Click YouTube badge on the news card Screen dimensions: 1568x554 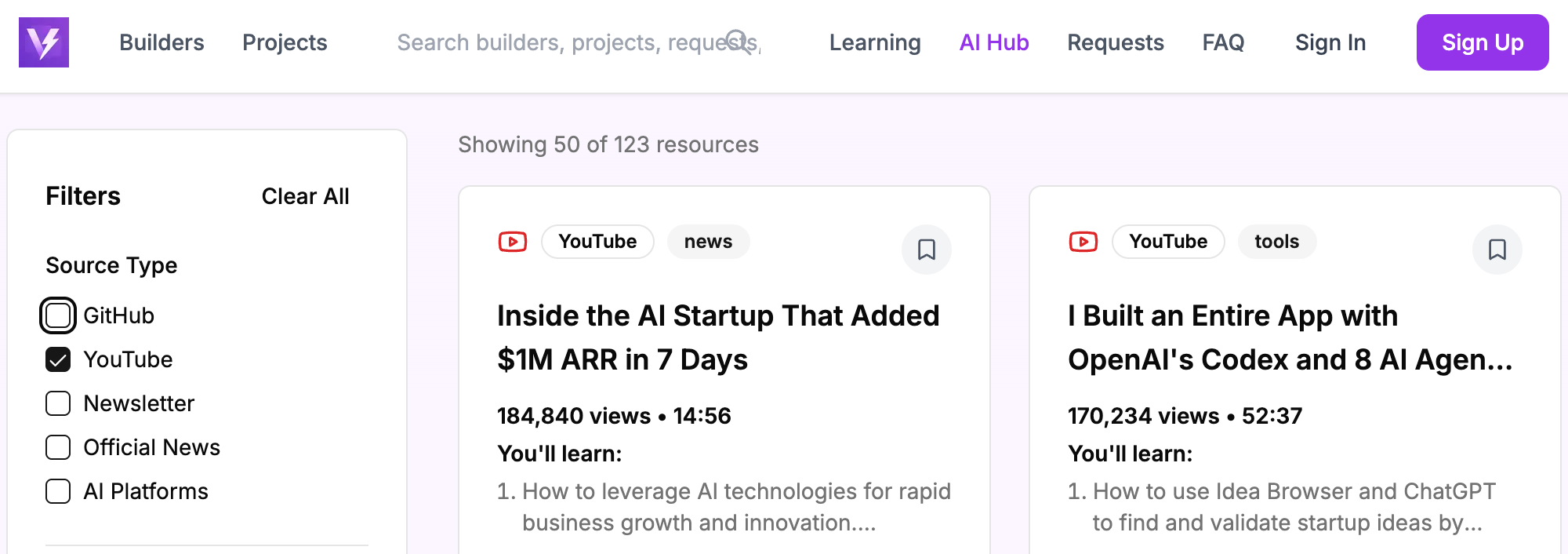point(597,242)
